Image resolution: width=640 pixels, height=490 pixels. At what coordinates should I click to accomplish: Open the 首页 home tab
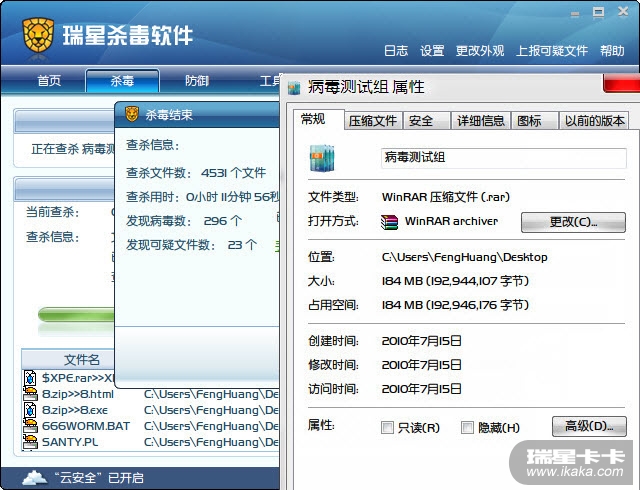click(x=49, y=81)
